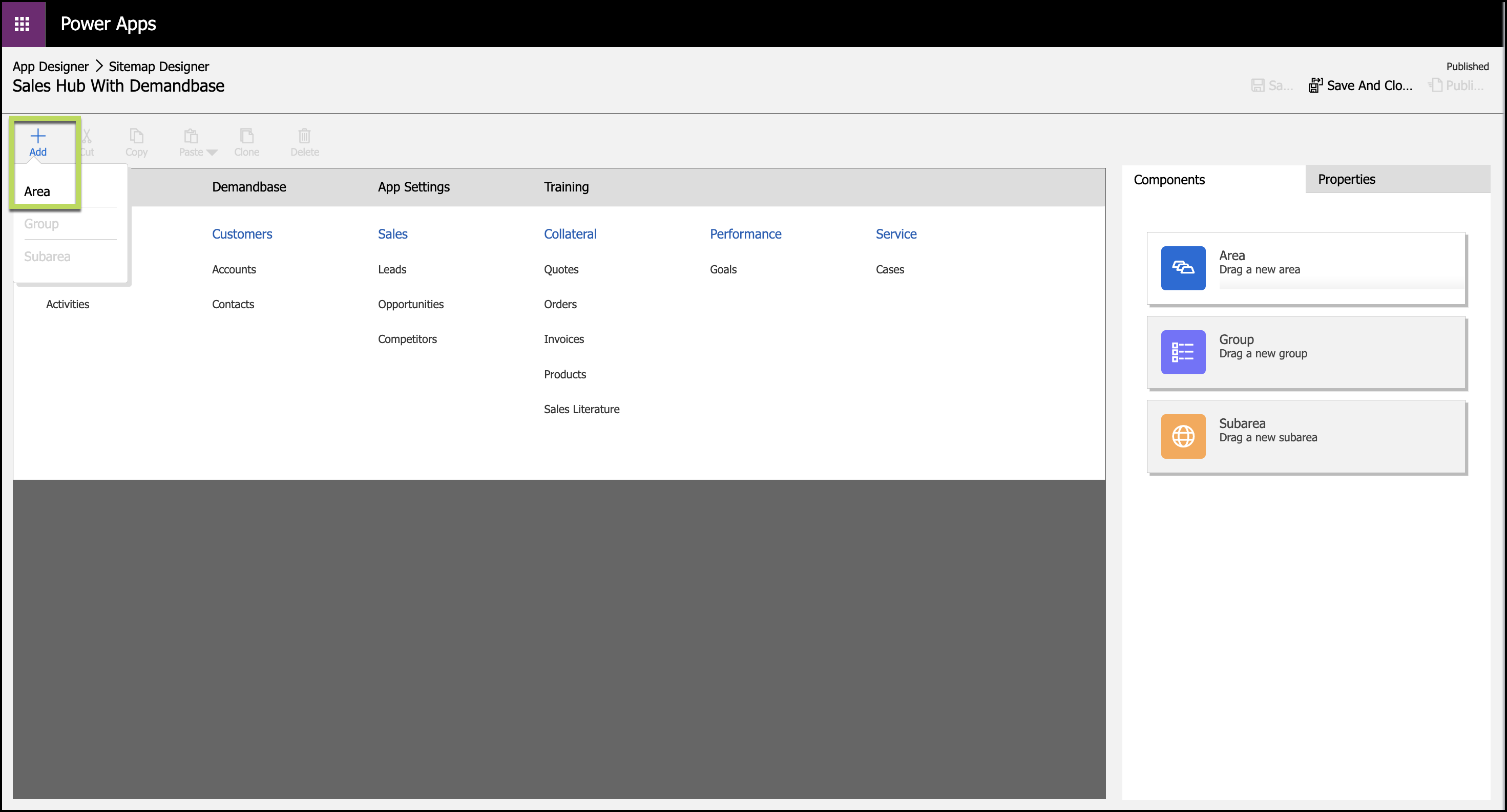Click the Delete trash icon
The width and height of the screenshot is (1507, 812).
pyautogui.click(x=304, y=136)
